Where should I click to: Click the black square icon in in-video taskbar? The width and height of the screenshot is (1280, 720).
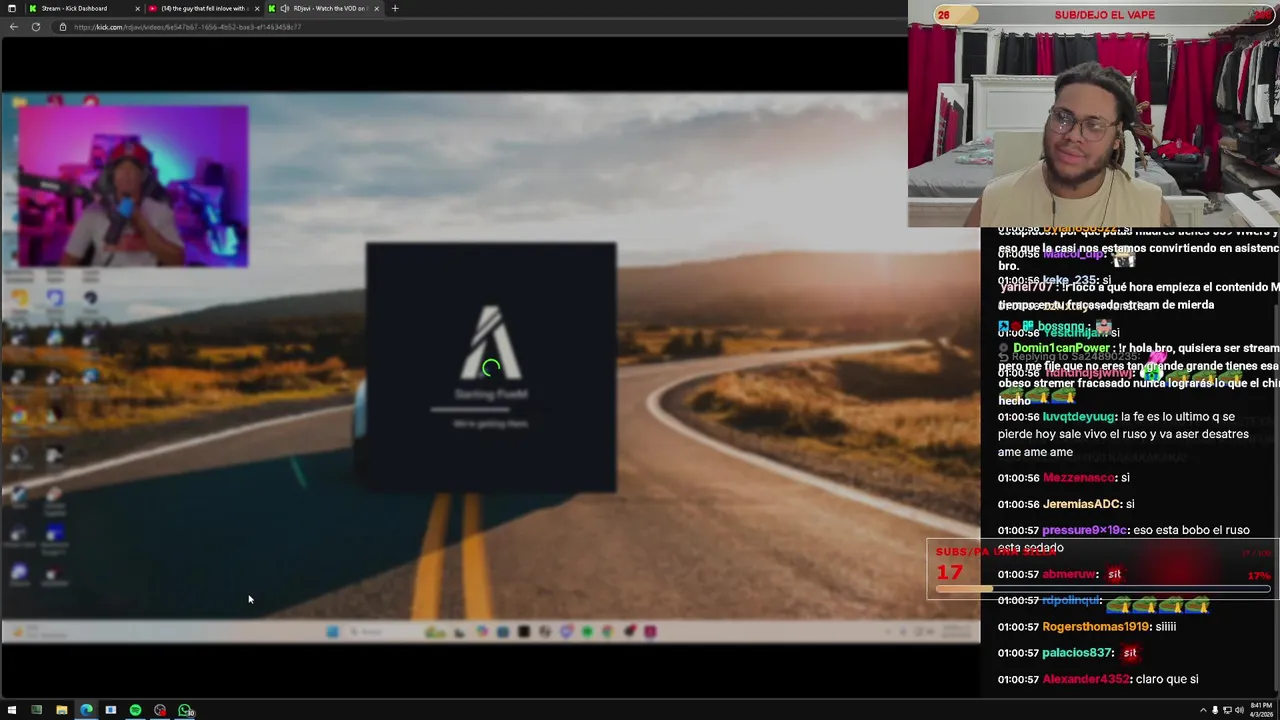523,632
